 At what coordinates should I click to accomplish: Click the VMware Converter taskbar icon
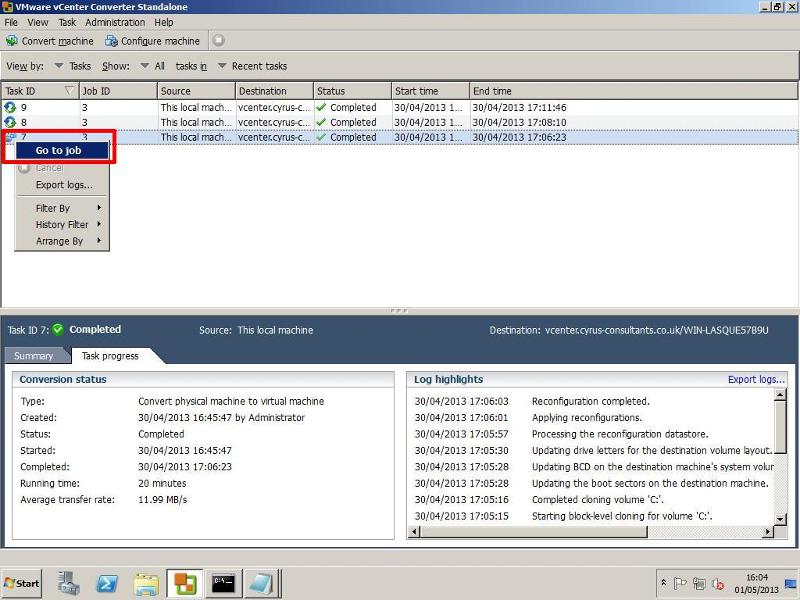click(x=185, y=583)
